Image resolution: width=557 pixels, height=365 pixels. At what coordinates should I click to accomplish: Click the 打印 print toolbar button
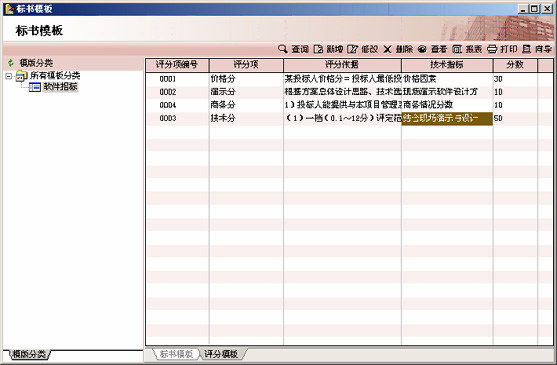pyautogui.click(x=502, y=49)
